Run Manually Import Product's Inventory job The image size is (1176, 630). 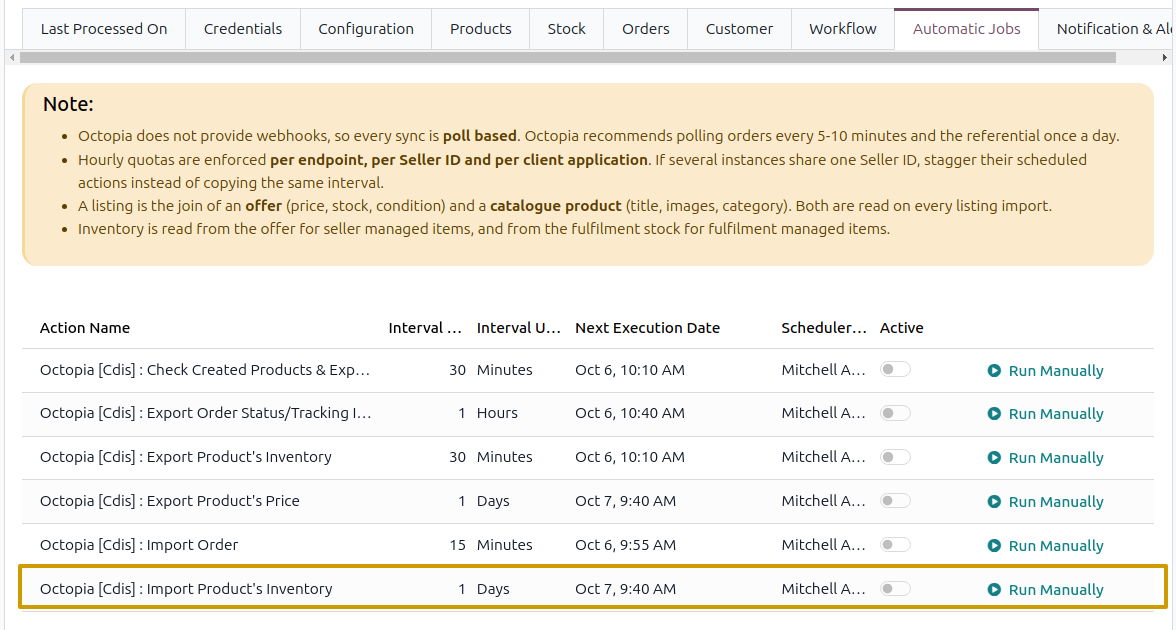(x=1046, y=590)
